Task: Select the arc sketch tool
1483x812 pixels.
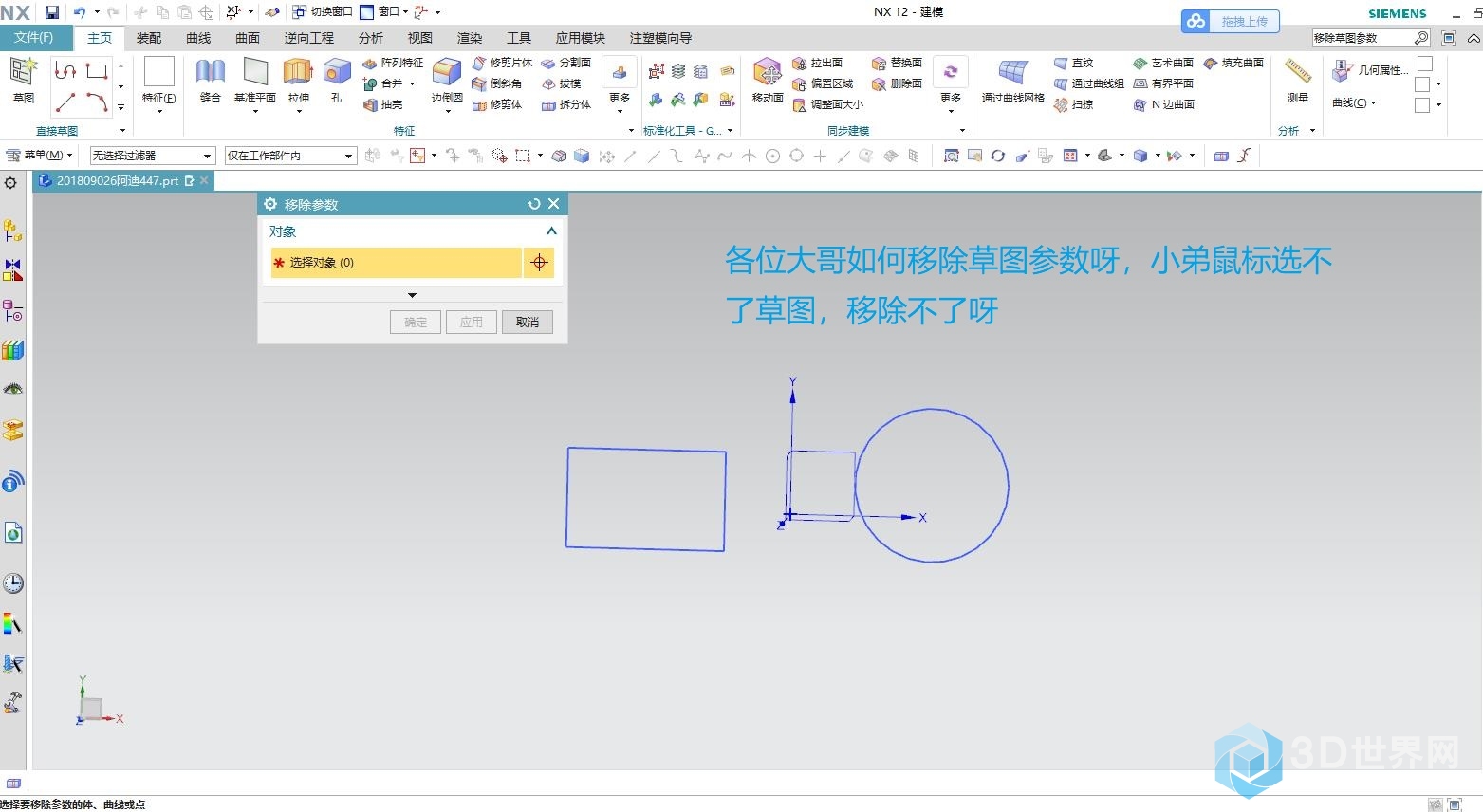Action: coord(97,101)
